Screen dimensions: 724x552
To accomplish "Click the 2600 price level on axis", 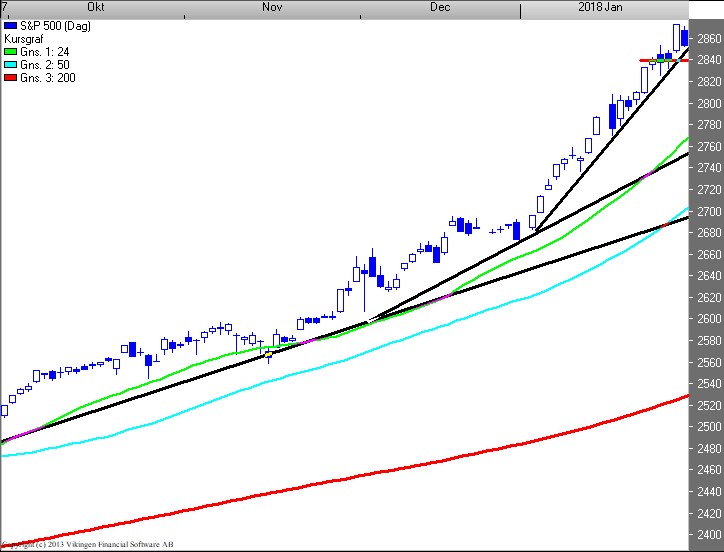I will click(x=709, y=319).
